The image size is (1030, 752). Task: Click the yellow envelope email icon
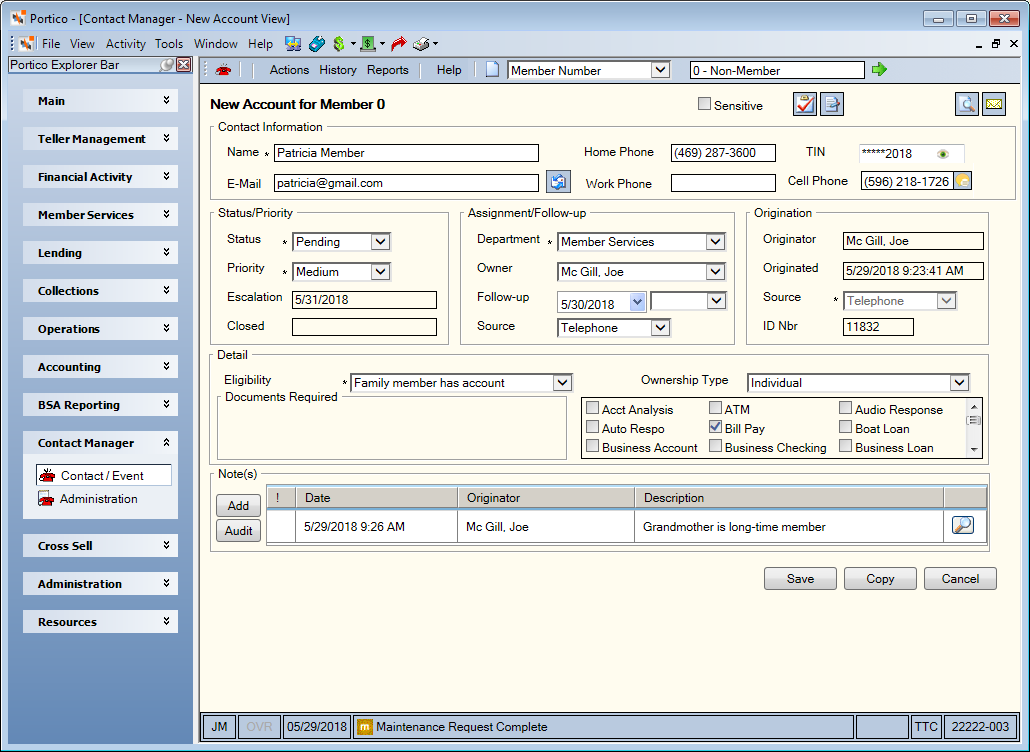(x=994, y=104)
